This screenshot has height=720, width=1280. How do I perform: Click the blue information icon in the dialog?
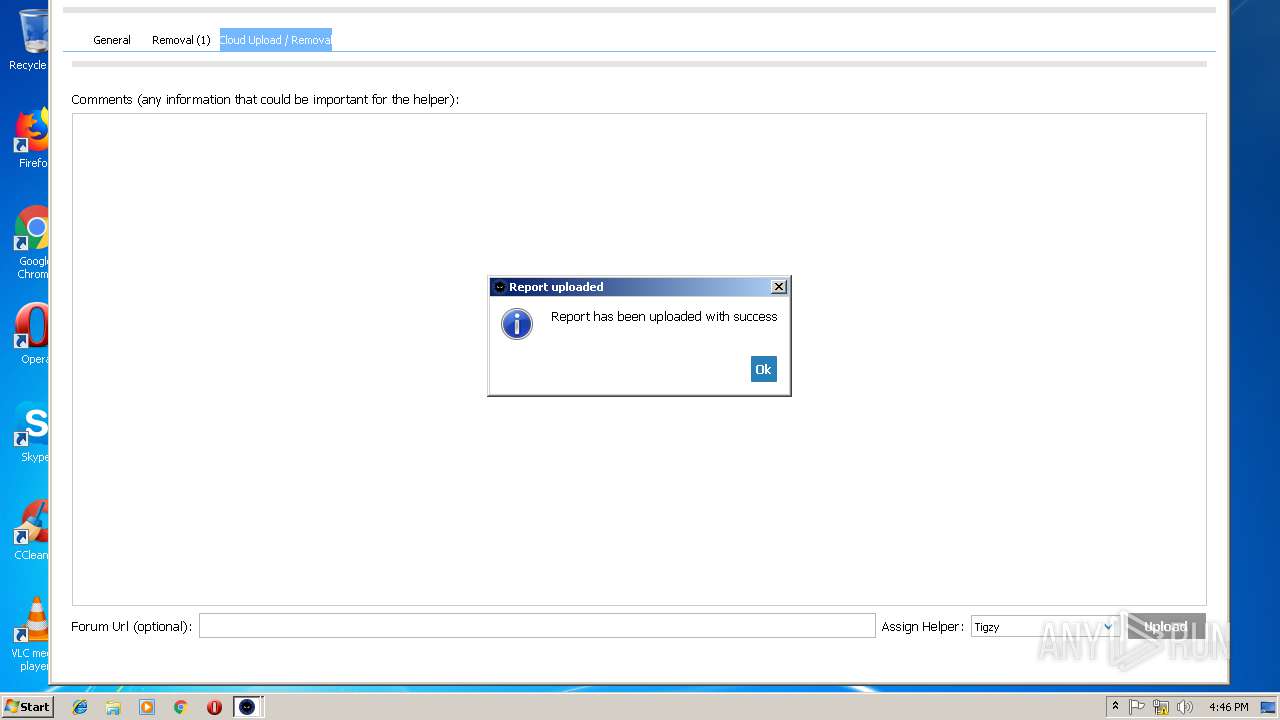click(517, 324)
